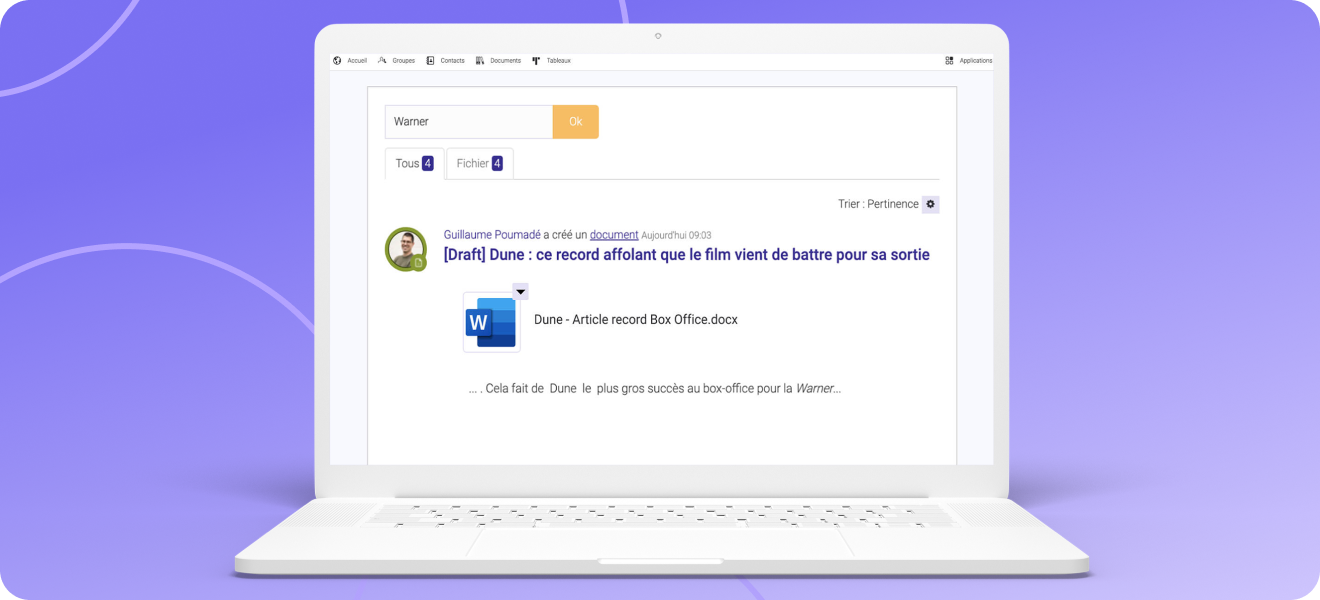Open the Applications grid icon
The image size is (1320, 600).
[x=949, y=61]
